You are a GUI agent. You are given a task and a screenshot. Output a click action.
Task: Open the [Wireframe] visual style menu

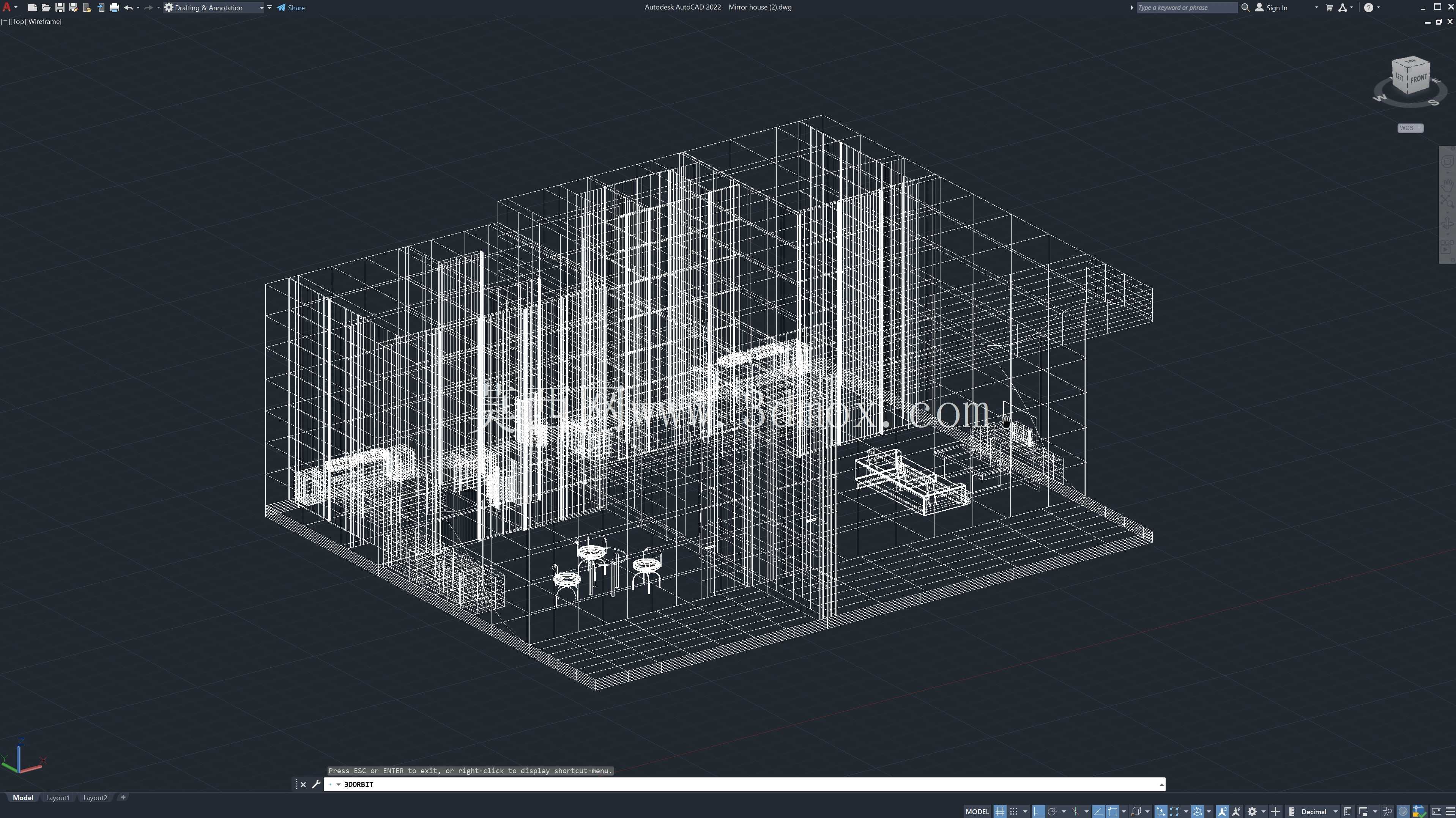(44, 22)
